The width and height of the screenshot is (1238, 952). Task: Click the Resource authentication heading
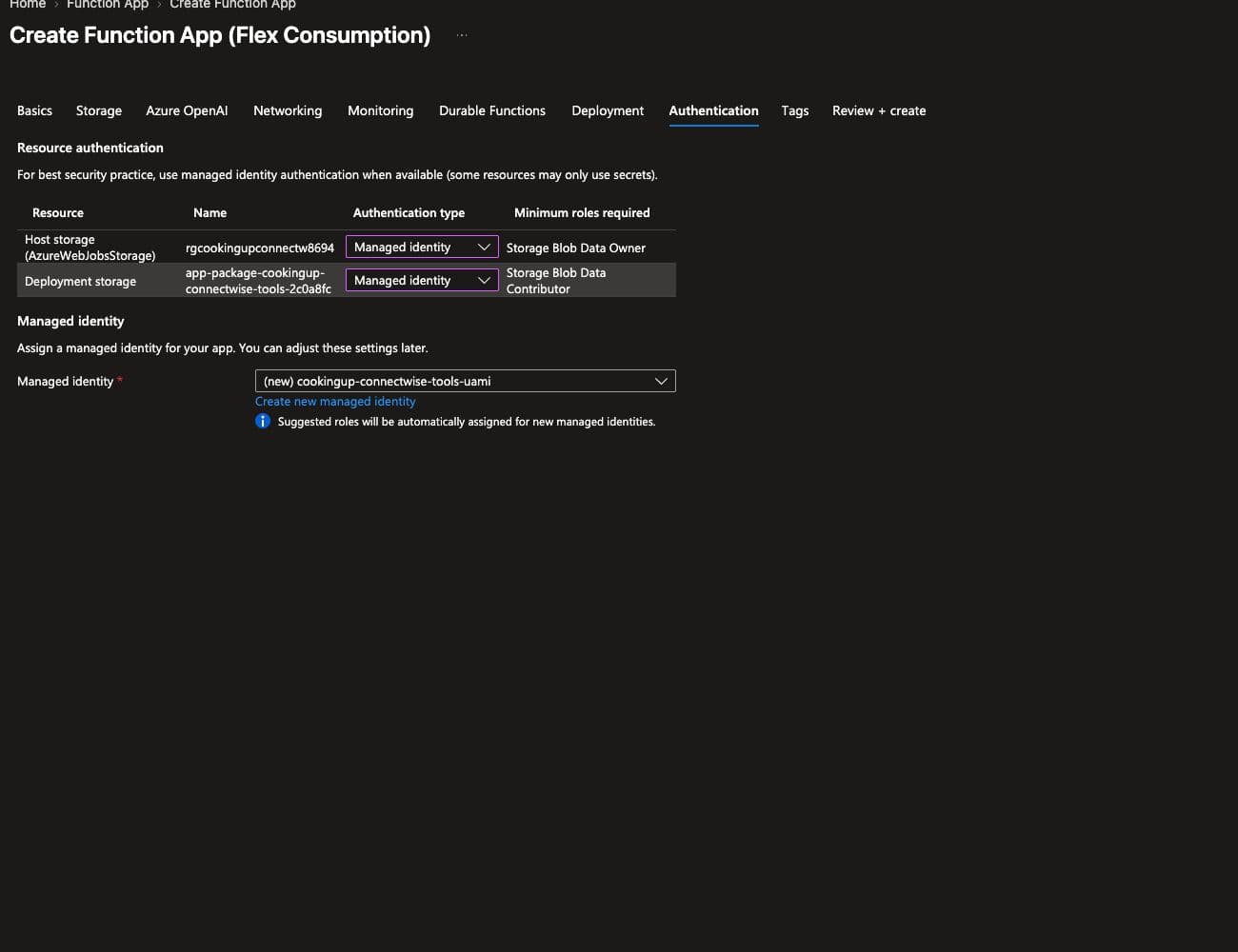(x=90, y=148)
